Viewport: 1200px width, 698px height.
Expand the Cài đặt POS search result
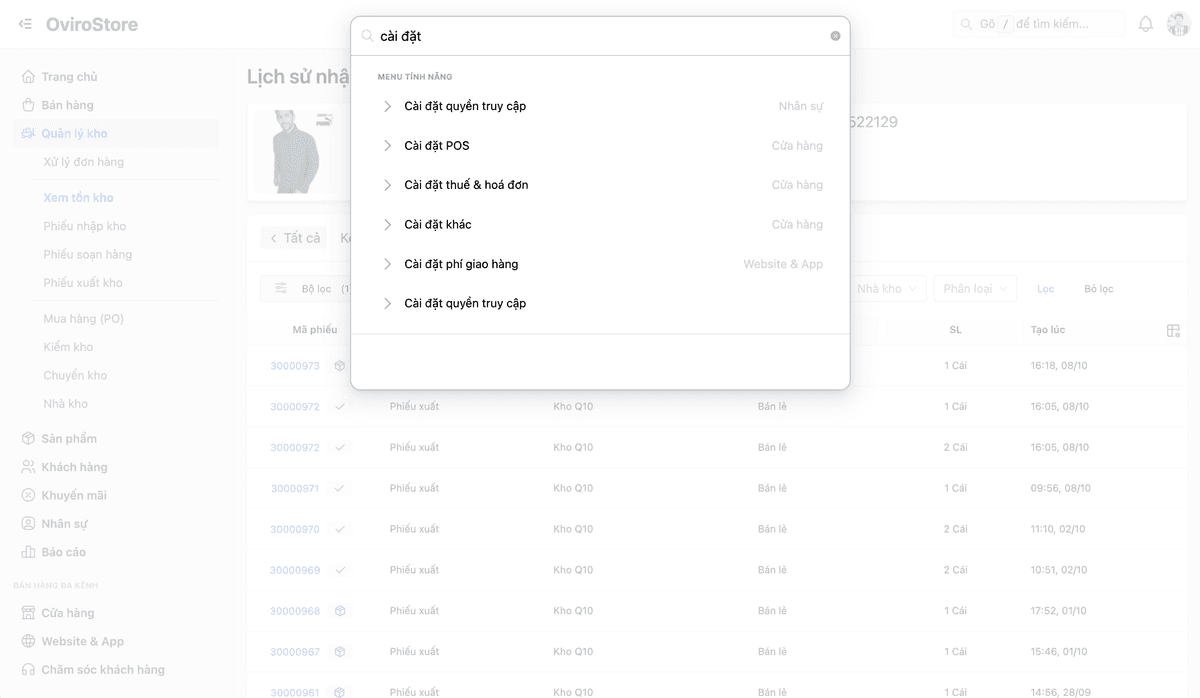click(388, 145)
